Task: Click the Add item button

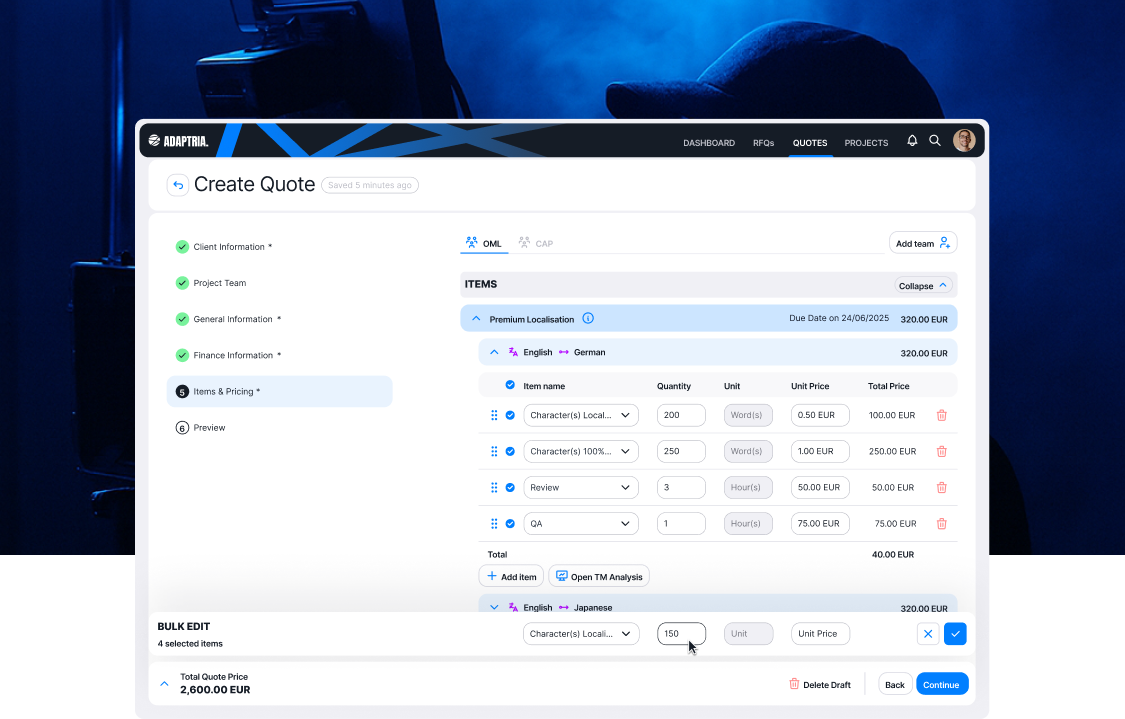Action: (512, 576)
